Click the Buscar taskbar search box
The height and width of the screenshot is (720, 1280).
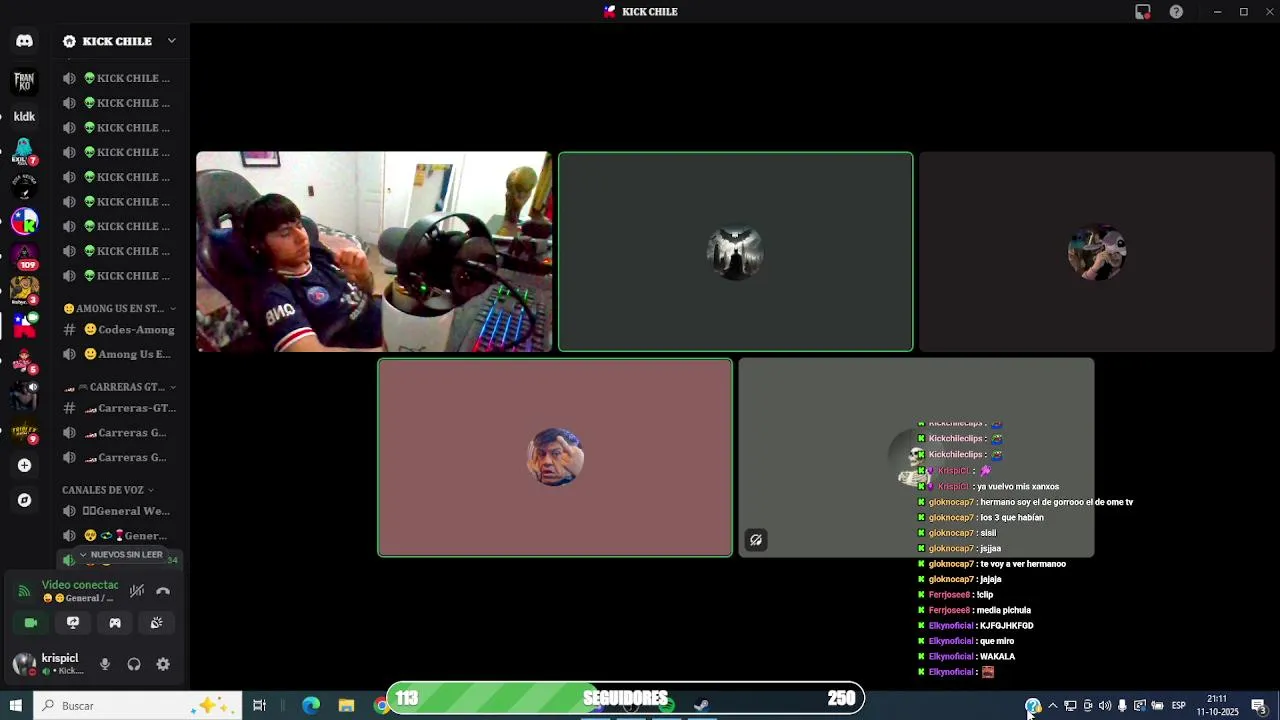[x=137, y=706]
